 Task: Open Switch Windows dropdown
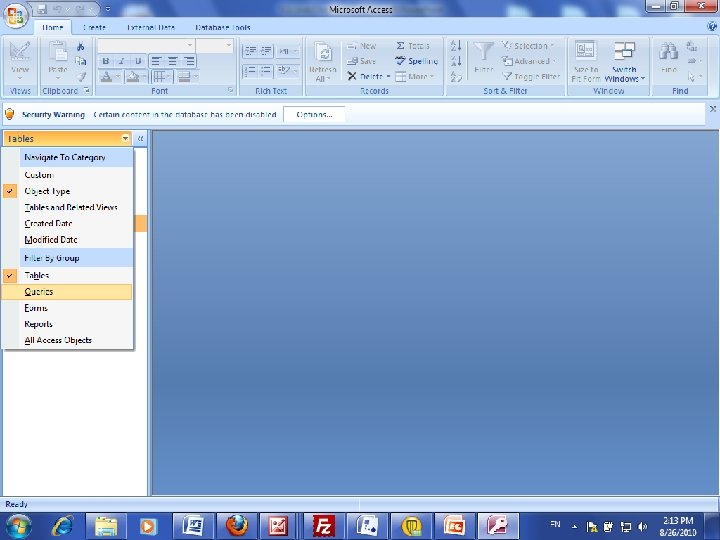(x=624, y=62)
